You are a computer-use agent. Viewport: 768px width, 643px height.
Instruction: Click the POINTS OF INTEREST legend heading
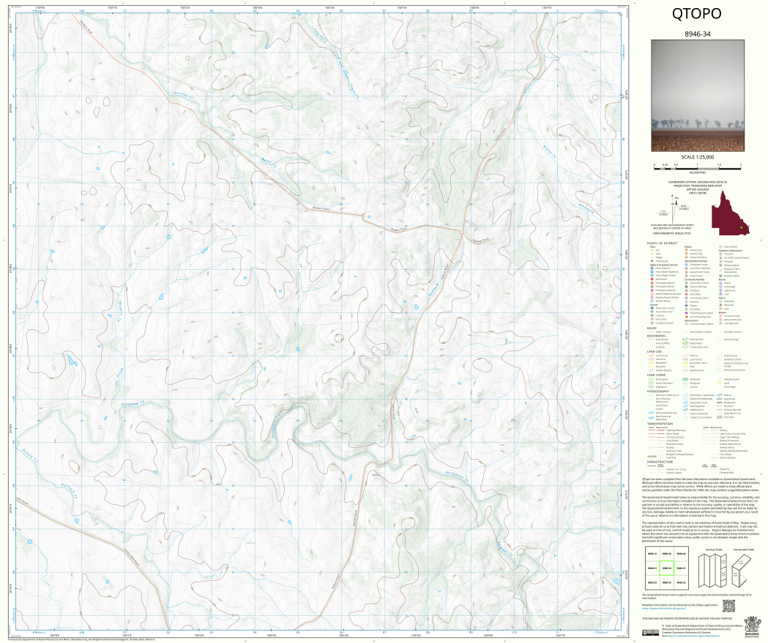661,243
